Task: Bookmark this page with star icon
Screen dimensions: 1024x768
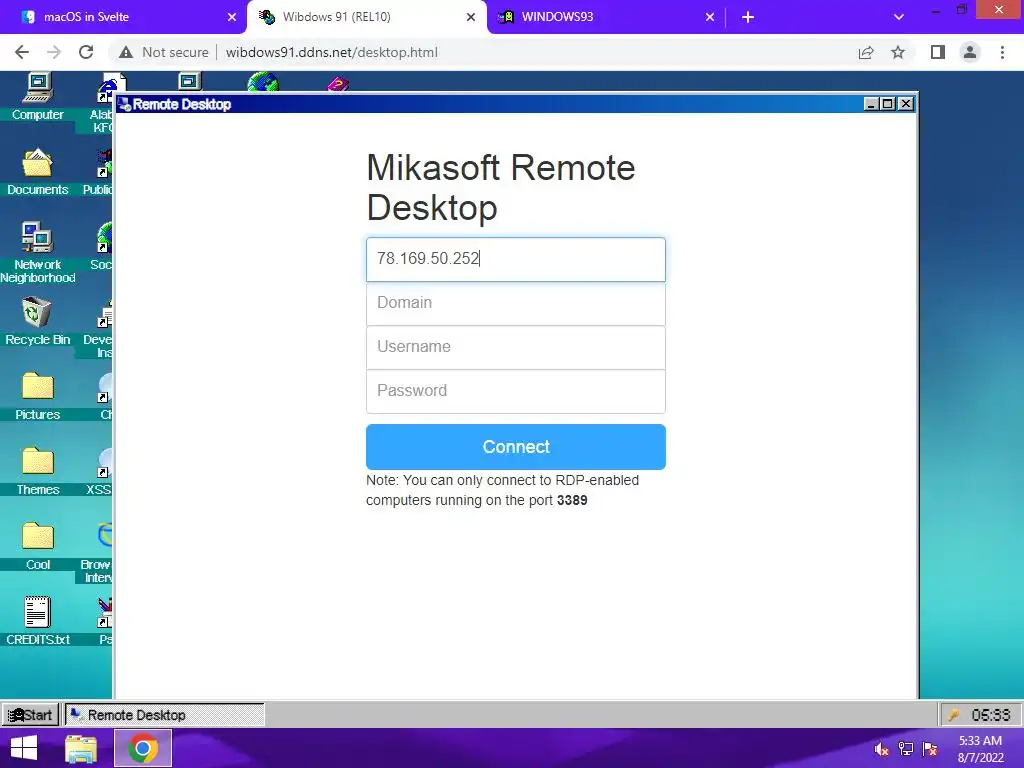Action: (898, 52)
